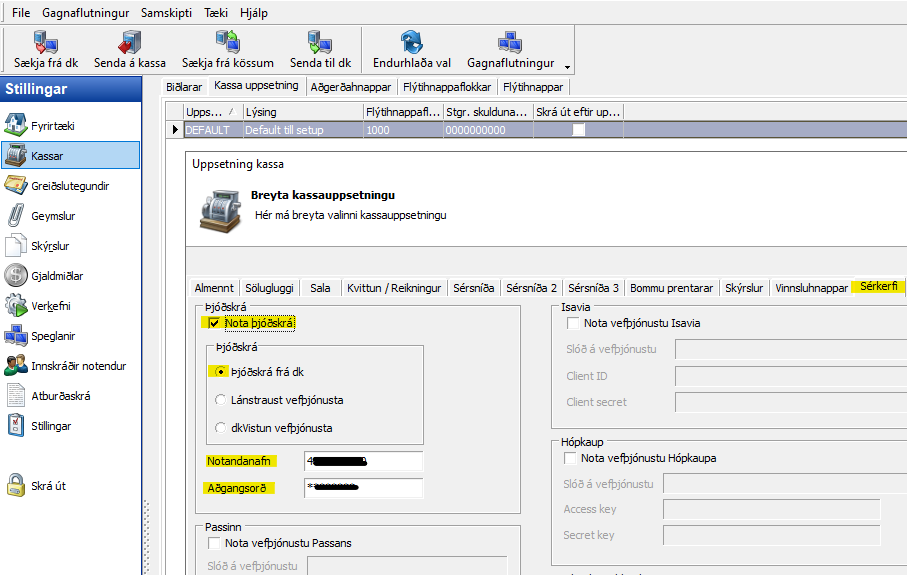Click Sækja frá kössum toolbar icon
The height and width of the screenshot is (575, 907).
click(x=227, y=42)
